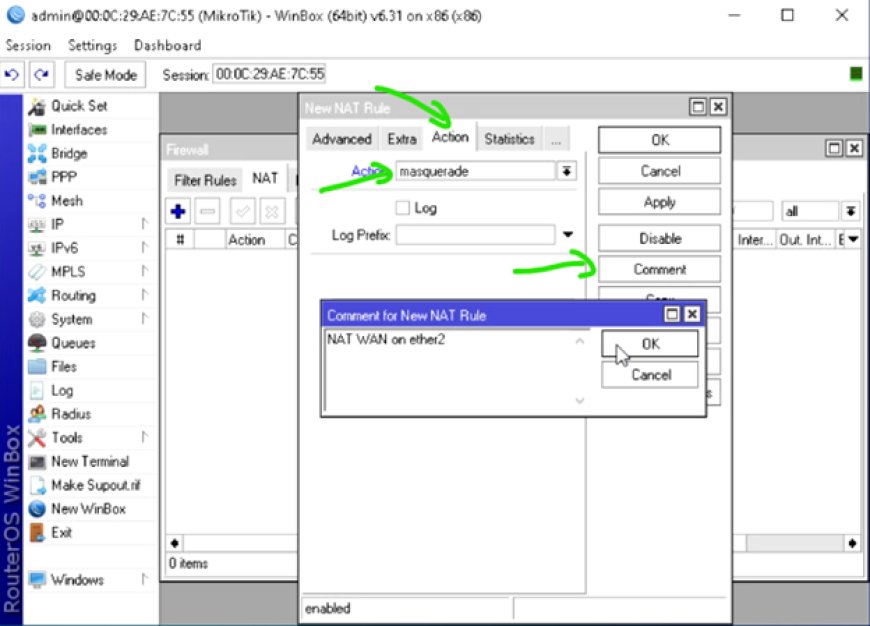Open the Action dropdown showing masquerade

566,171
